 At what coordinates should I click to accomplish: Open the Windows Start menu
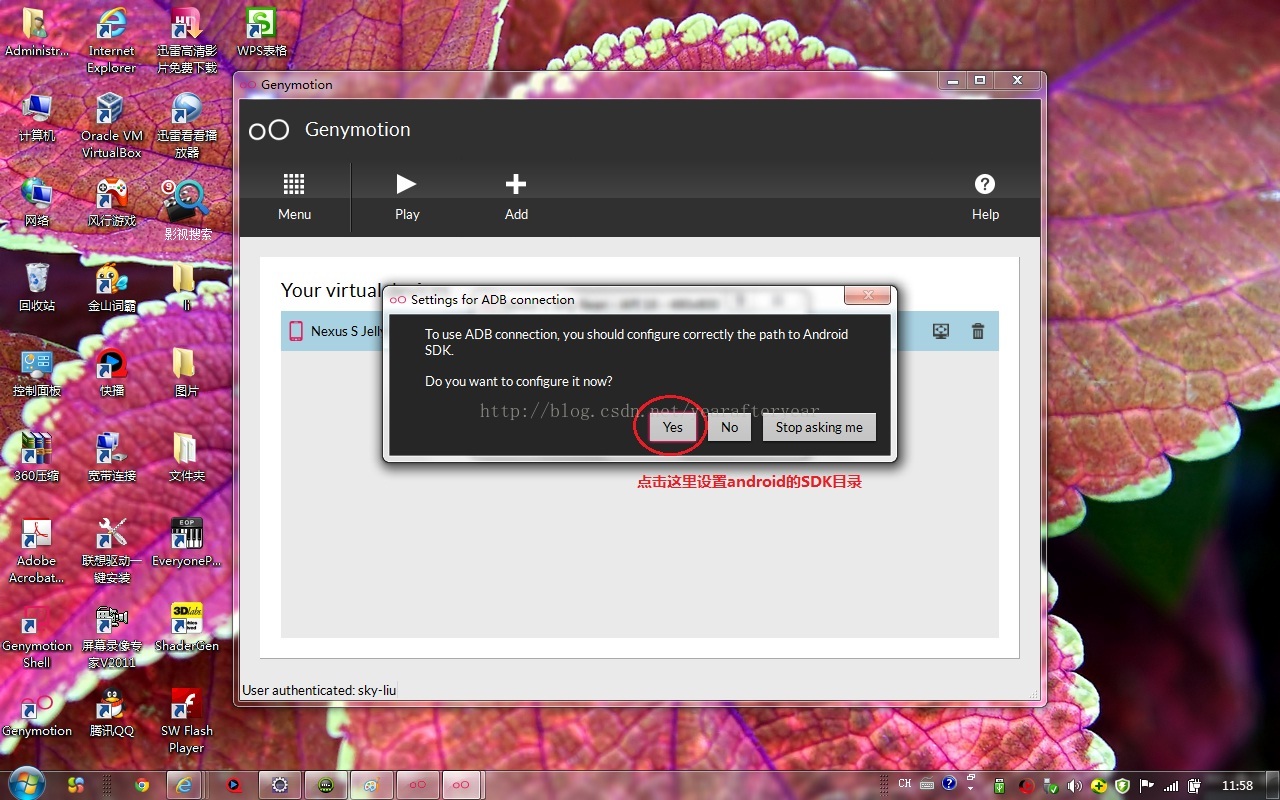[26, 785]
